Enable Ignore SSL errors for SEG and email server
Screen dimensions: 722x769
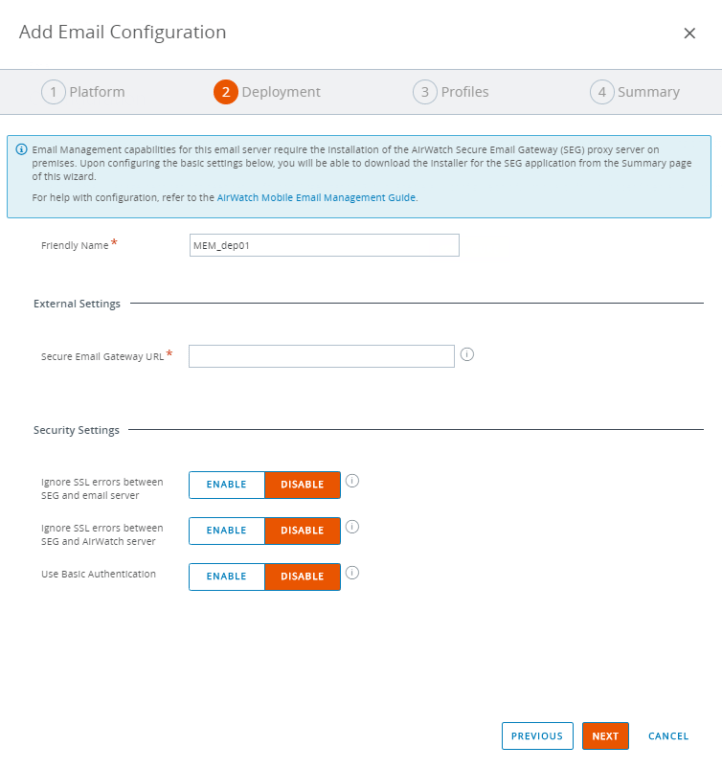click(227, 485)
